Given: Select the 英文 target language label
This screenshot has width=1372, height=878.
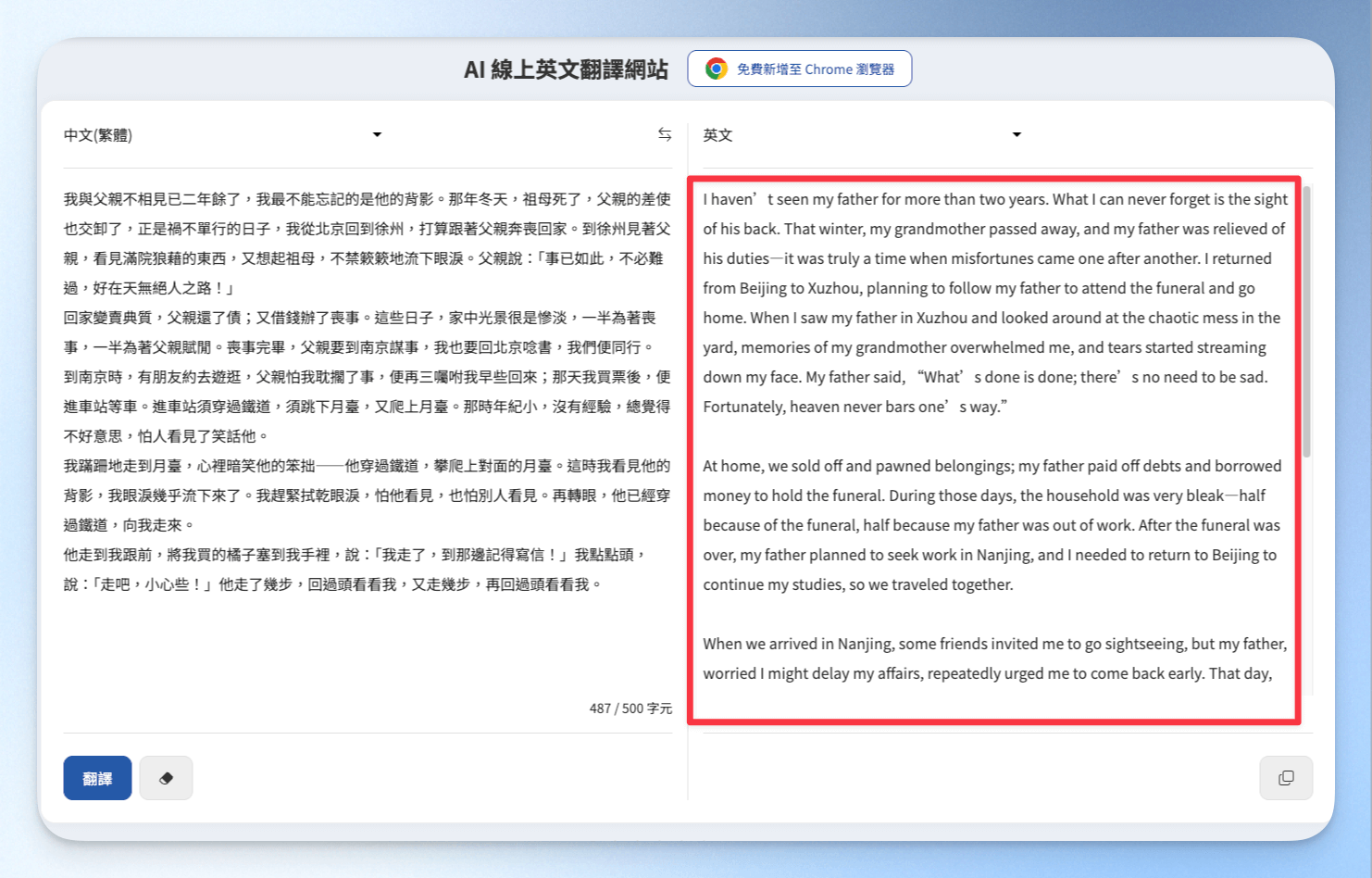Looking at the screenshot, I should coord(717,135).
